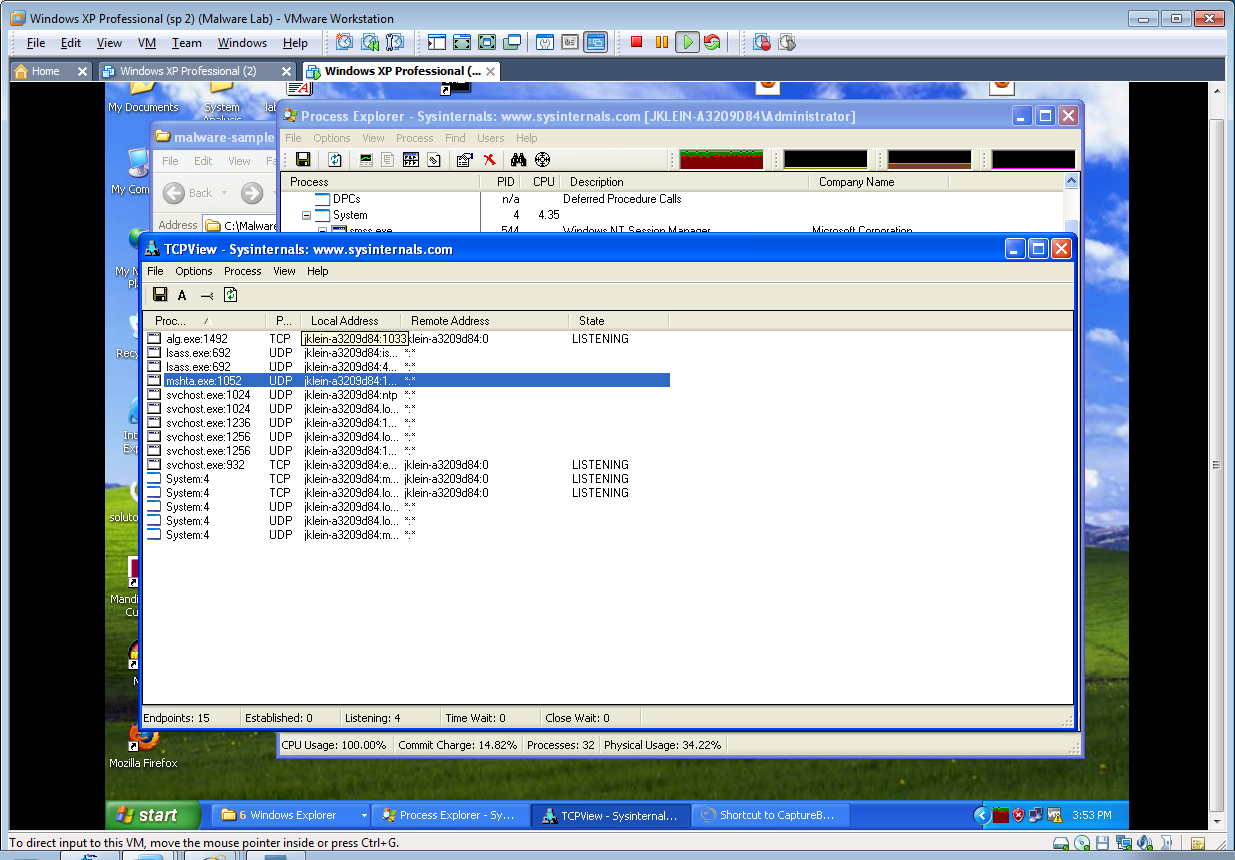Click 'Processes: 32' in Process Explorer status bar

tap(561, 745)
